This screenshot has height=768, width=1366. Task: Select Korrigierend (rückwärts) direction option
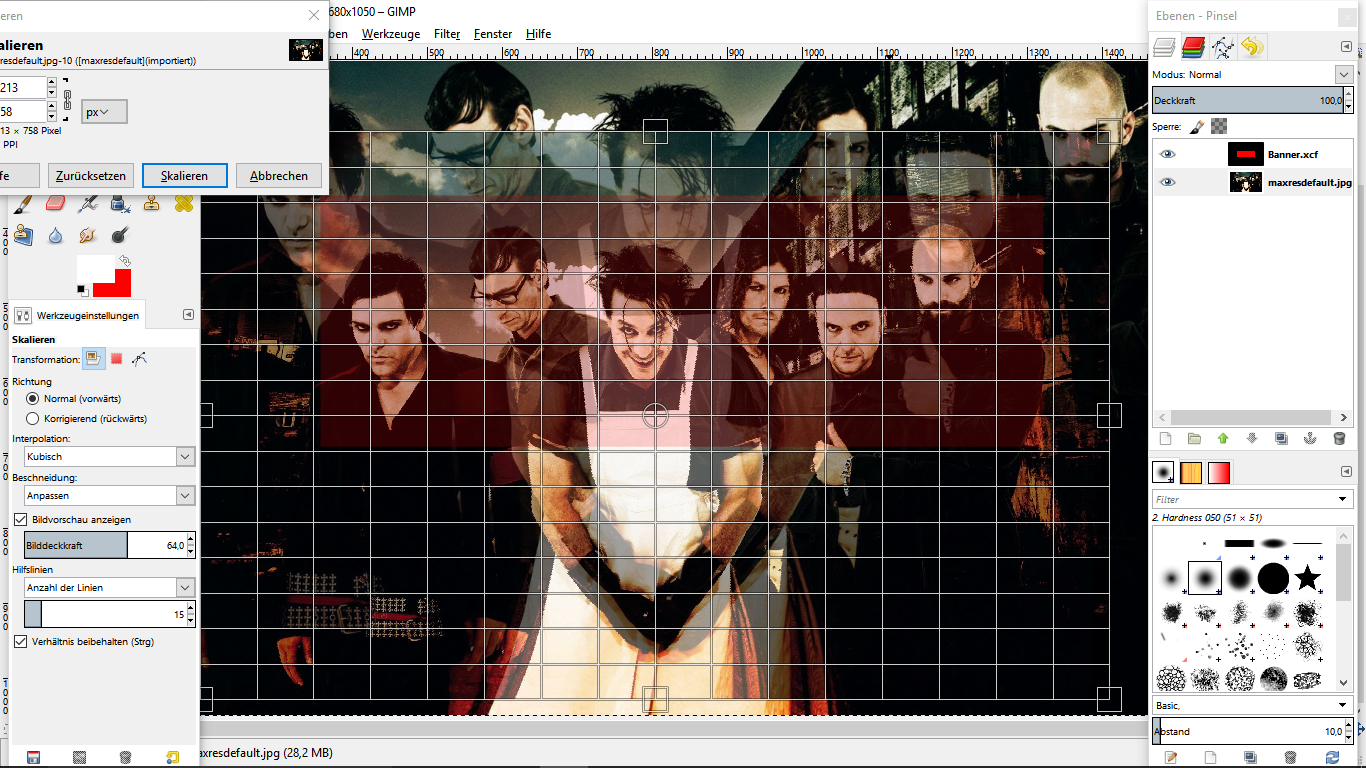(x=33, y=419)
